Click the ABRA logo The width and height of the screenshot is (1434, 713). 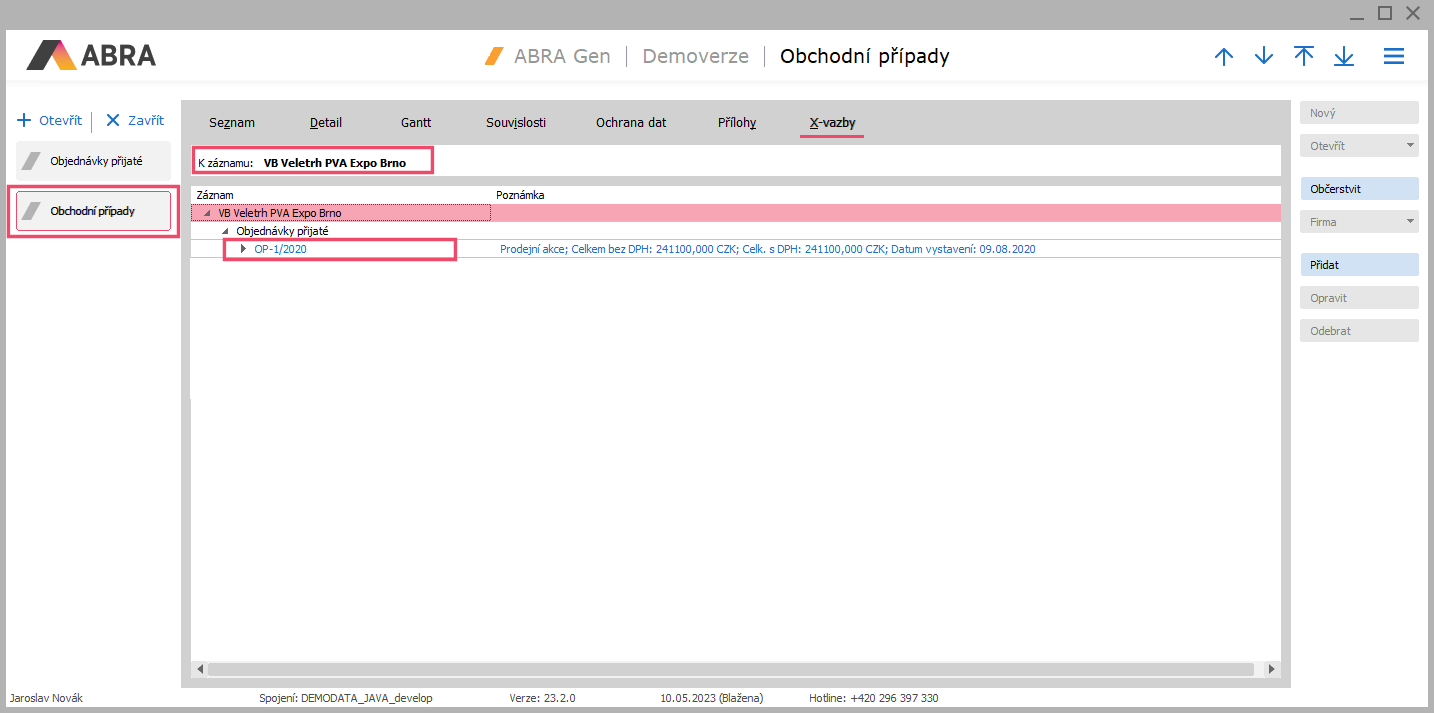pyautogui.click(x=91, y=55)
